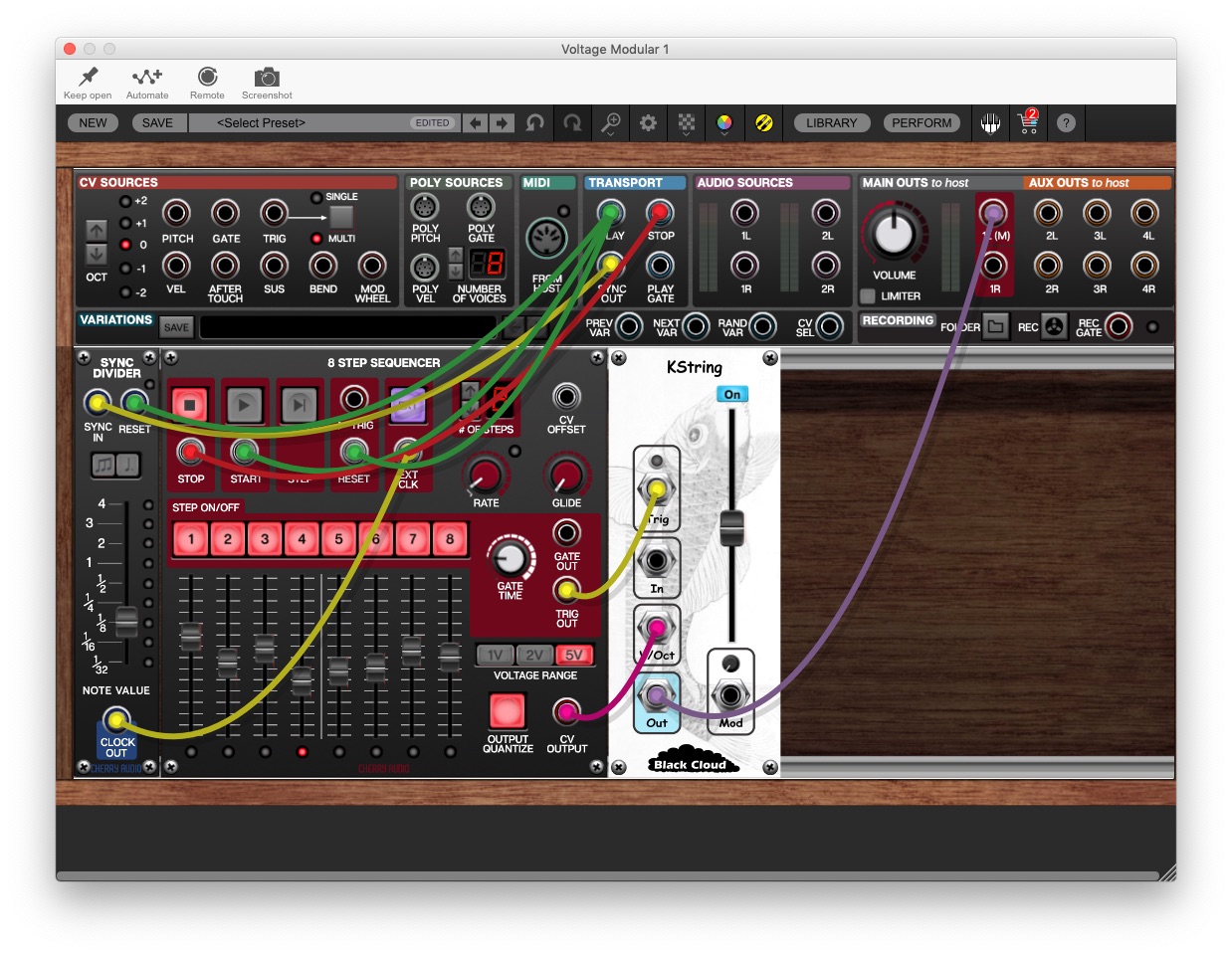
Task: Click the MOD WHEEL jack
Action: 371,266
